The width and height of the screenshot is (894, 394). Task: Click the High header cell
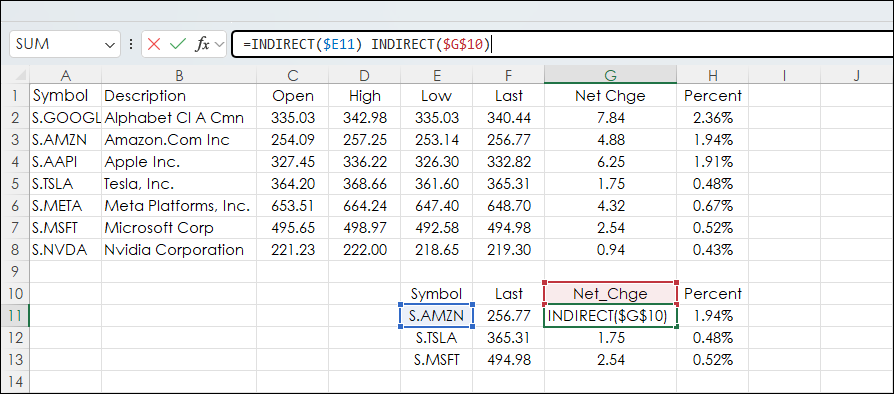pyautogui.click(x=364, y=95)
